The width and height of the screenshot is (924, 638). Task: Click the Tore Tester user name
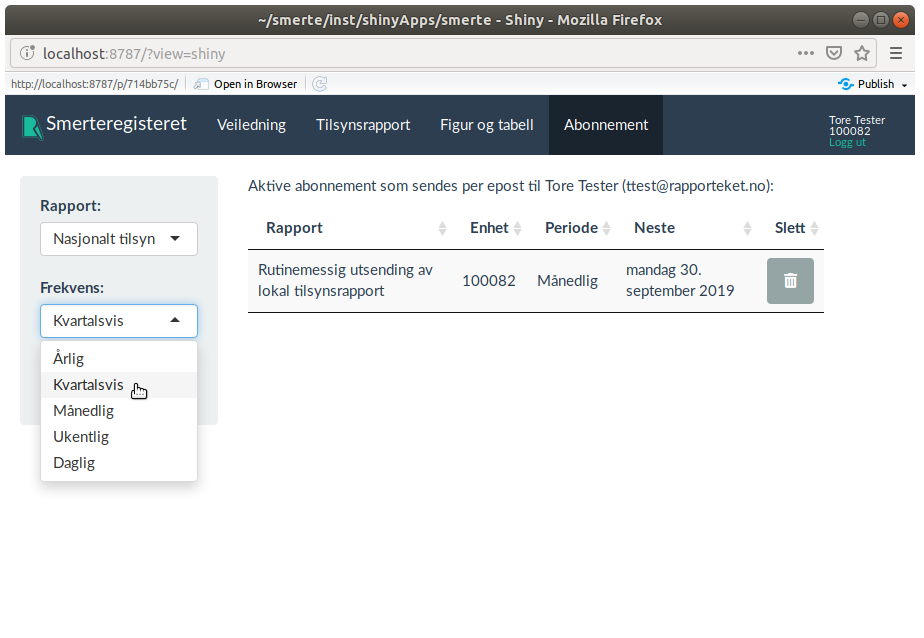pos(857,120)
